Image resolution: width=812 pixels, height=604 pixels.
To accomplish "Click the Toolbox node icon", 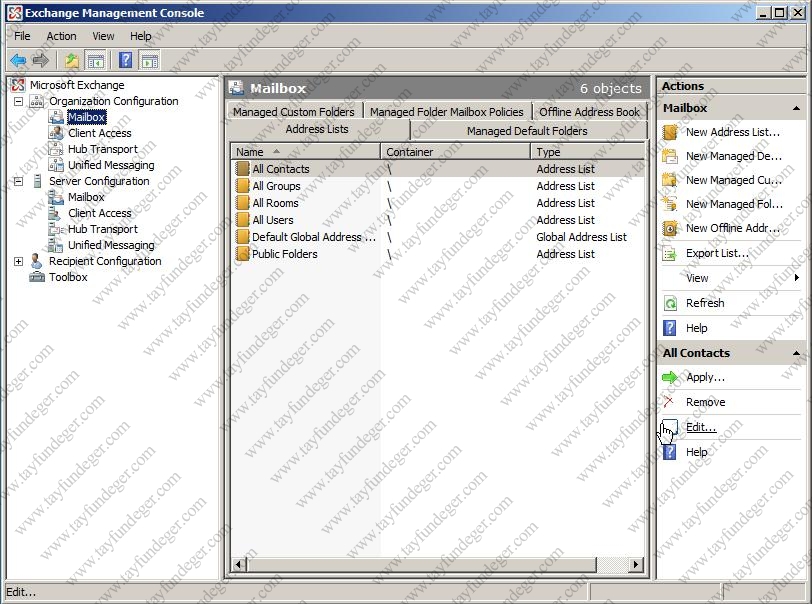I will pyautogui.click(x=37, y=277).
